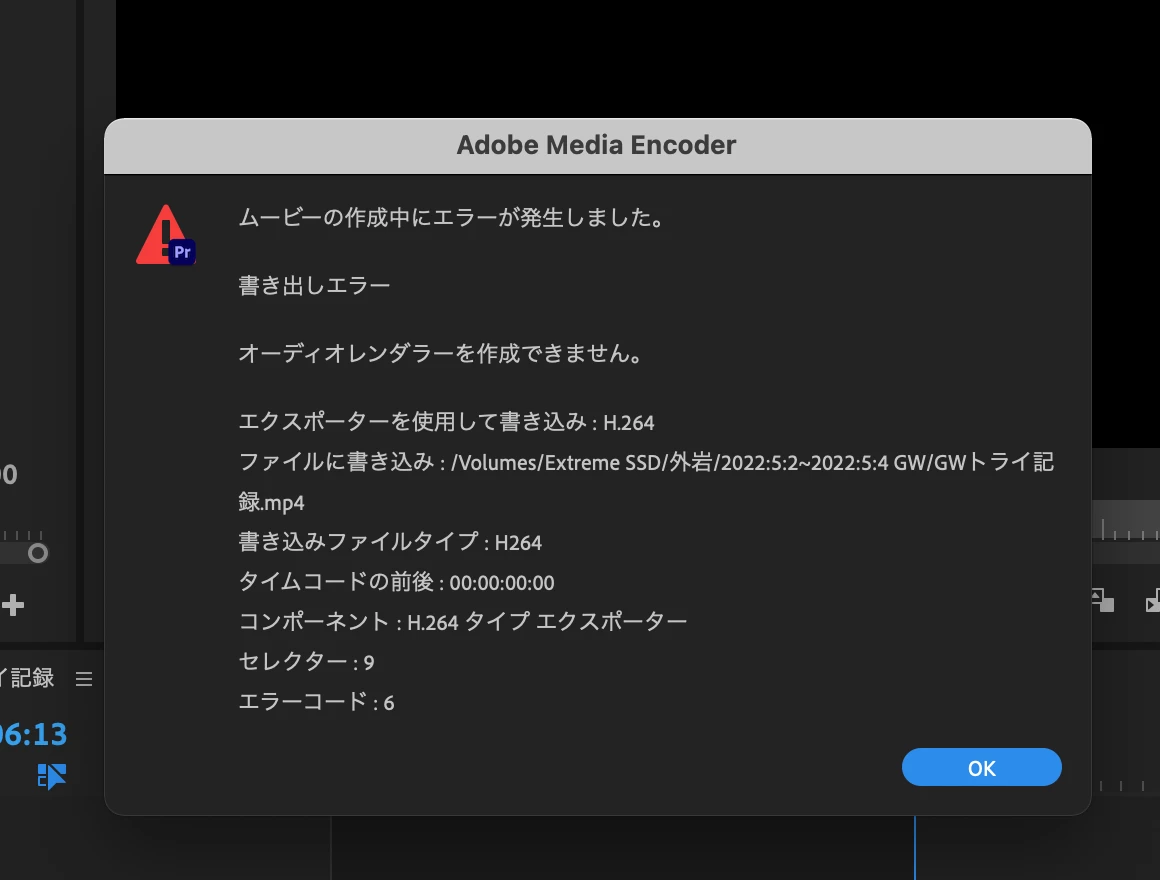
Task: Click text 'コンポーネント : H.264 タイプ エクスポーター'
Action: pyautogui.click(x=462, y=621)
